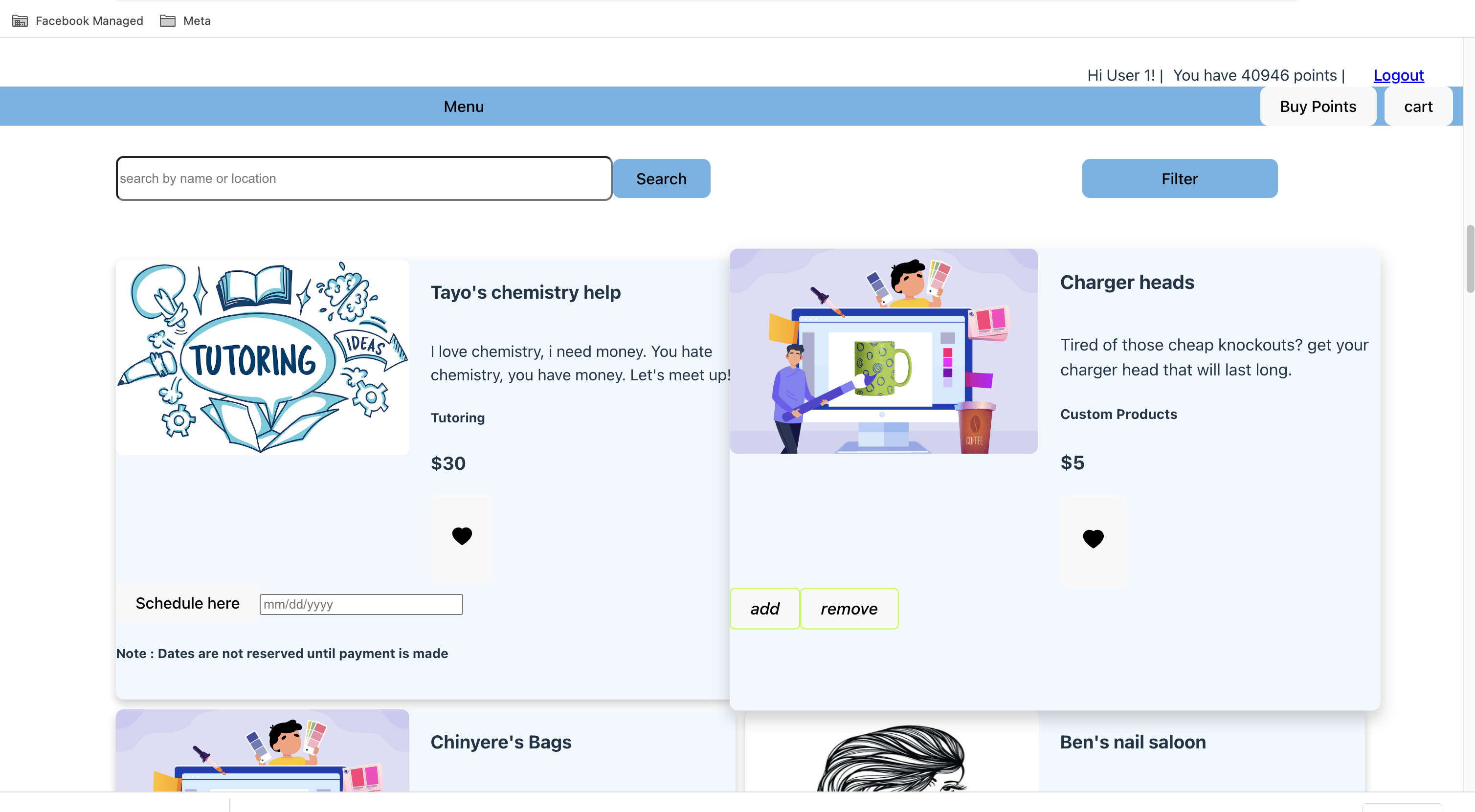Viewport: 1475px width, 812px height.
Task: Select the Buy Points tab
Action: pyautogui.click(x=1317, y=106)
